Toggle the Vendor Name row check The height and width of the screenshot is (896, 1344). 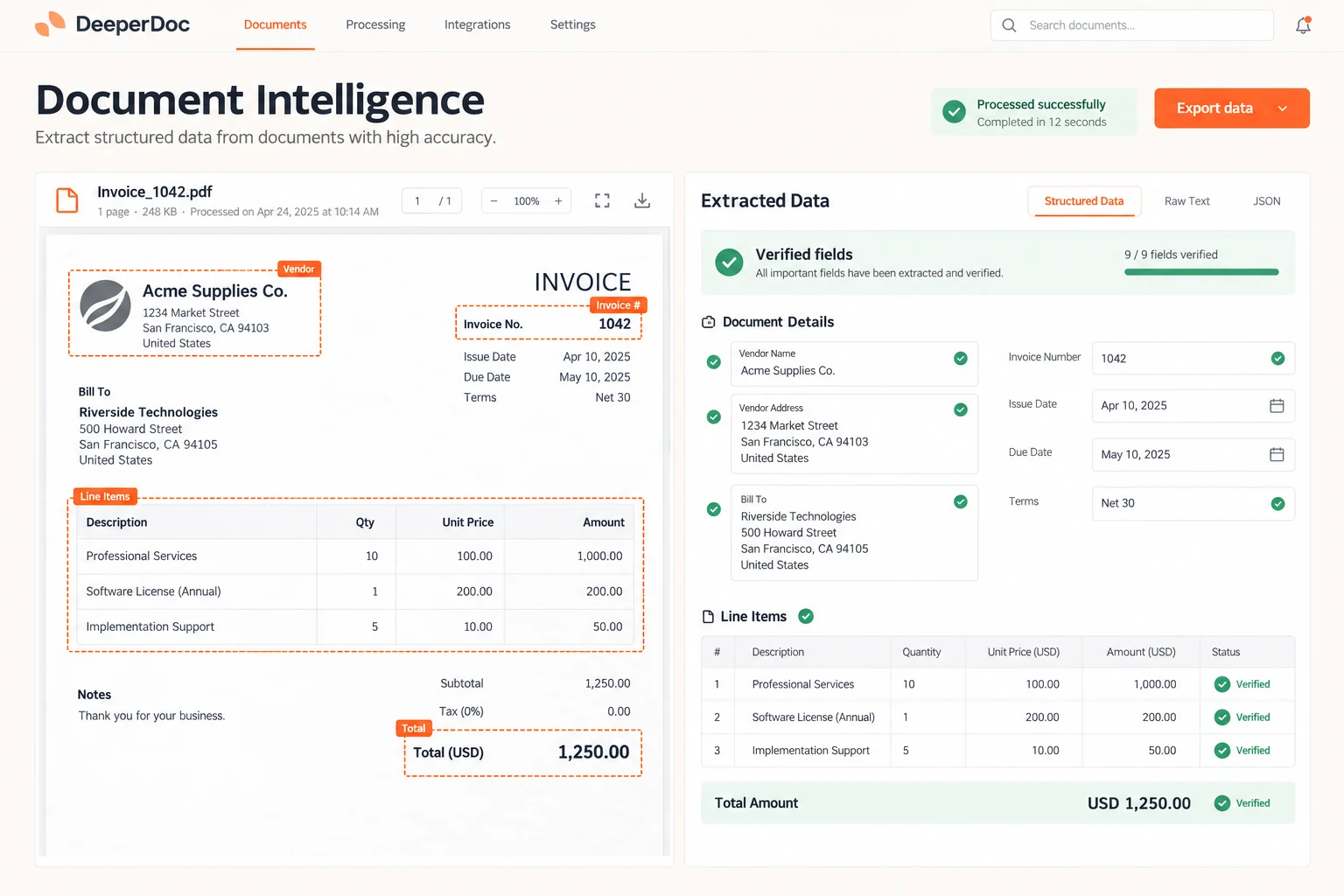714,362
